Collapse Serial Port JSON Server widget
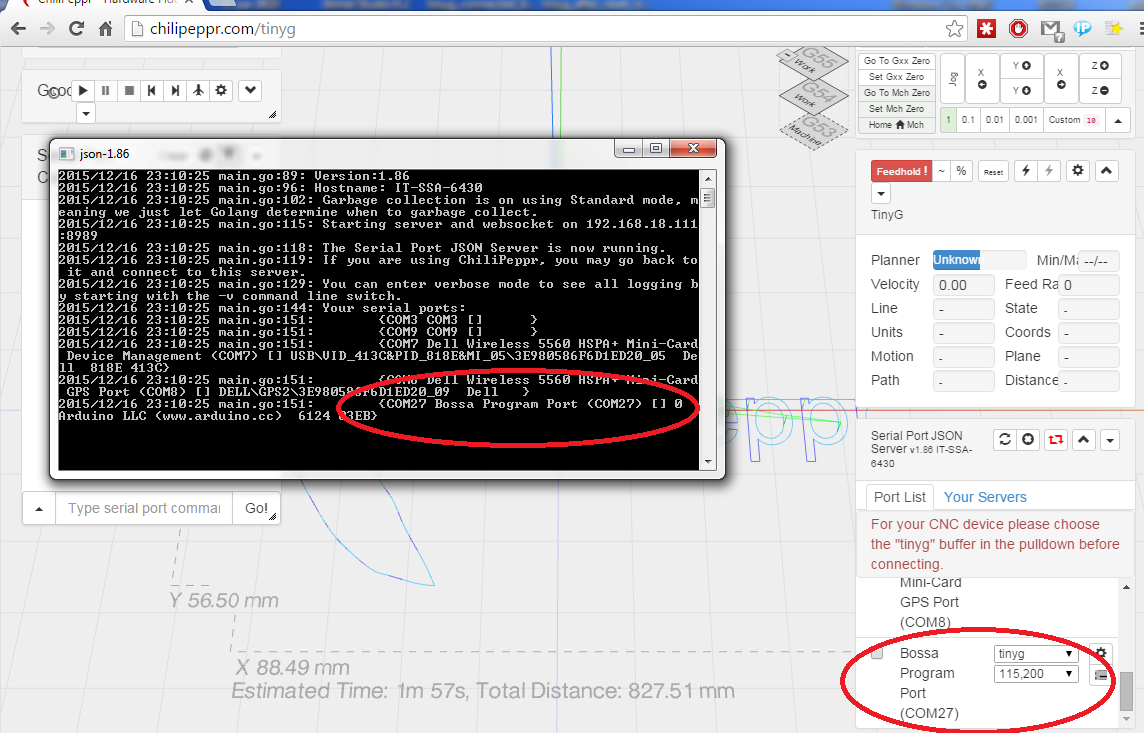1144x733 pixels. [x=1083, y=439]
